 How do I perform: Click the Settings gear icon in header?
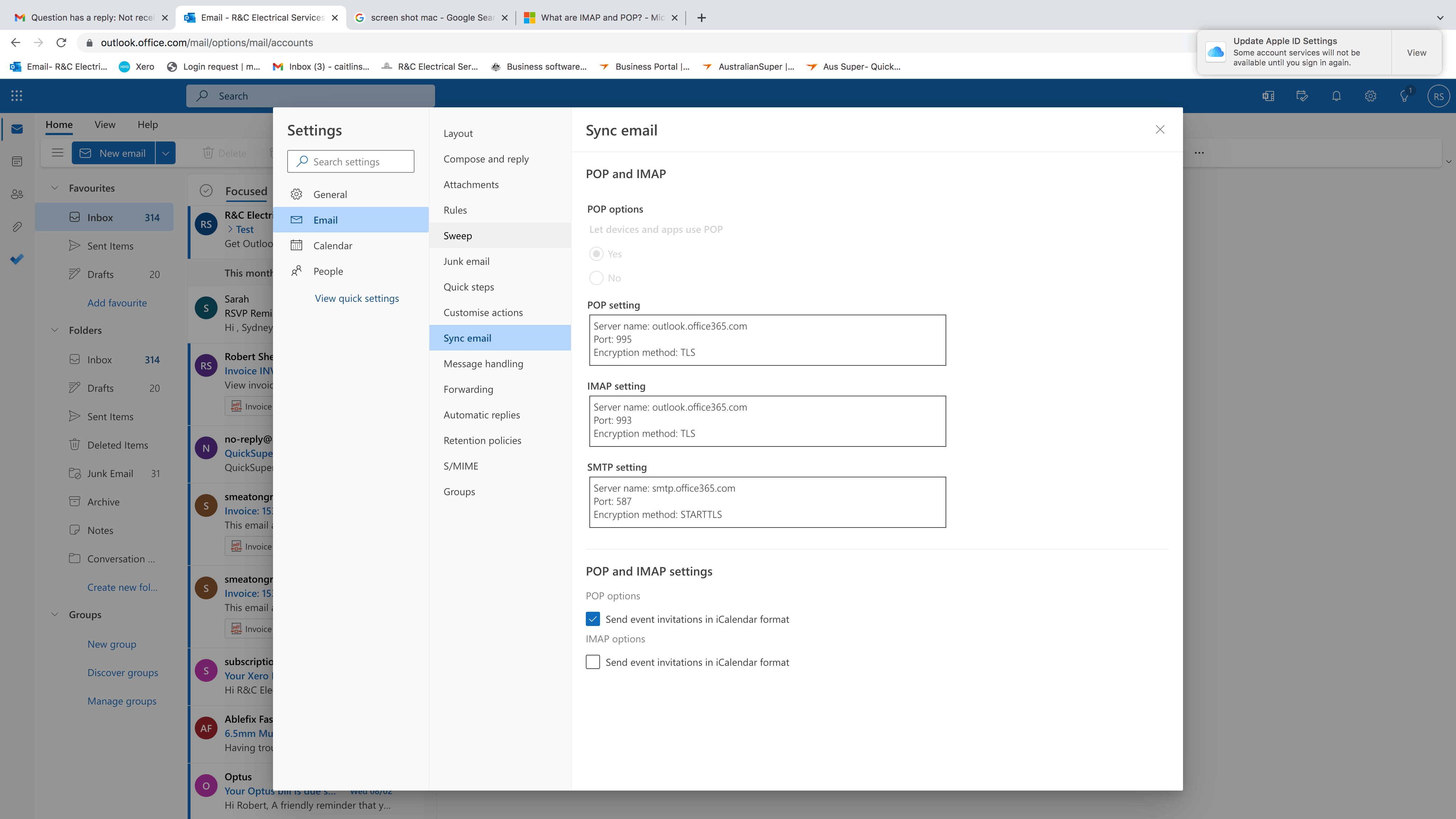pyautogui.click(x=1370, y=96)
